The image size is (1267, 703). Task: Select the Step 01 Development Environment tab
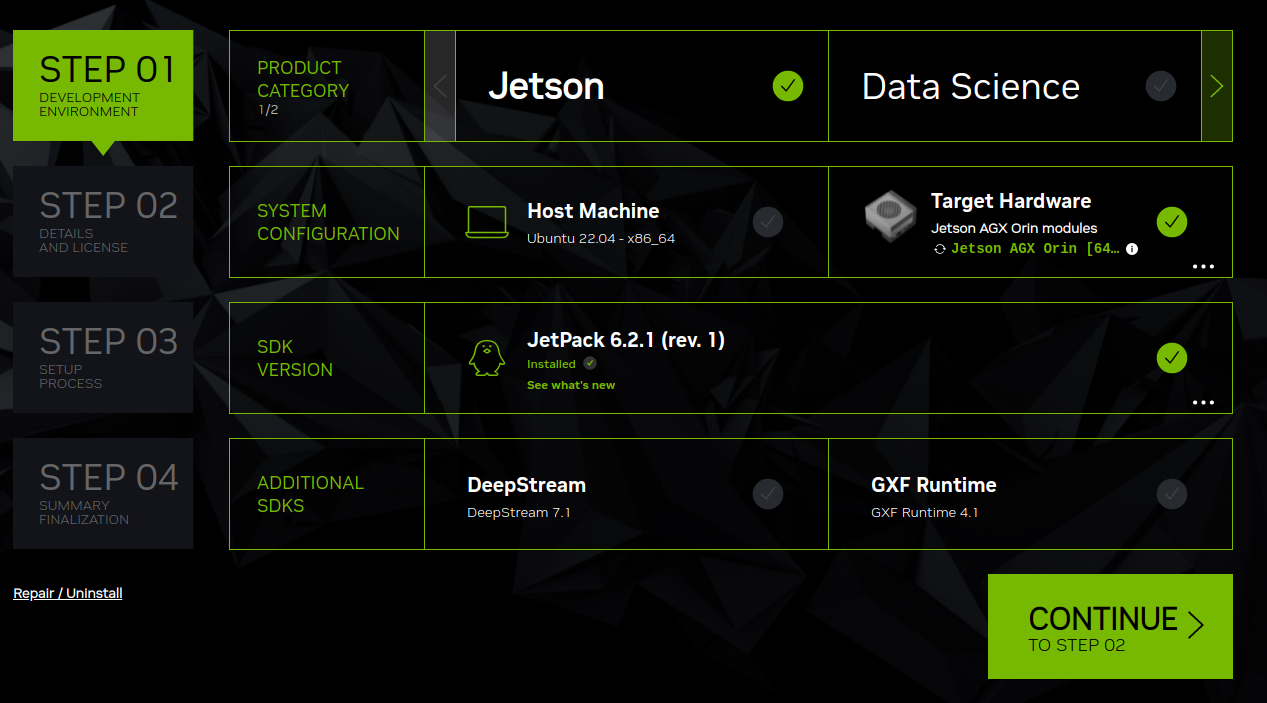click(103, 86)
